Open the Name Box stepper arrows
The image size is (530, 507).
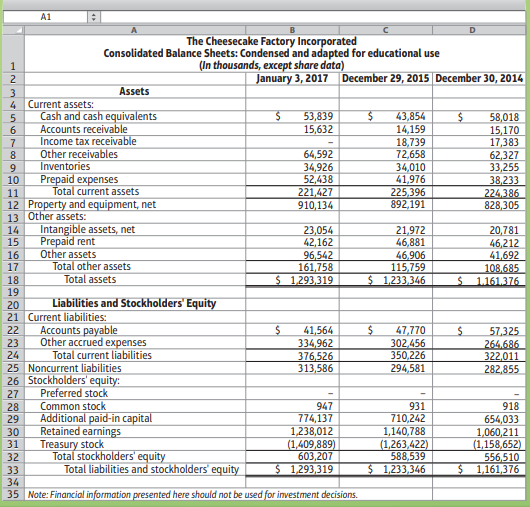94,17
